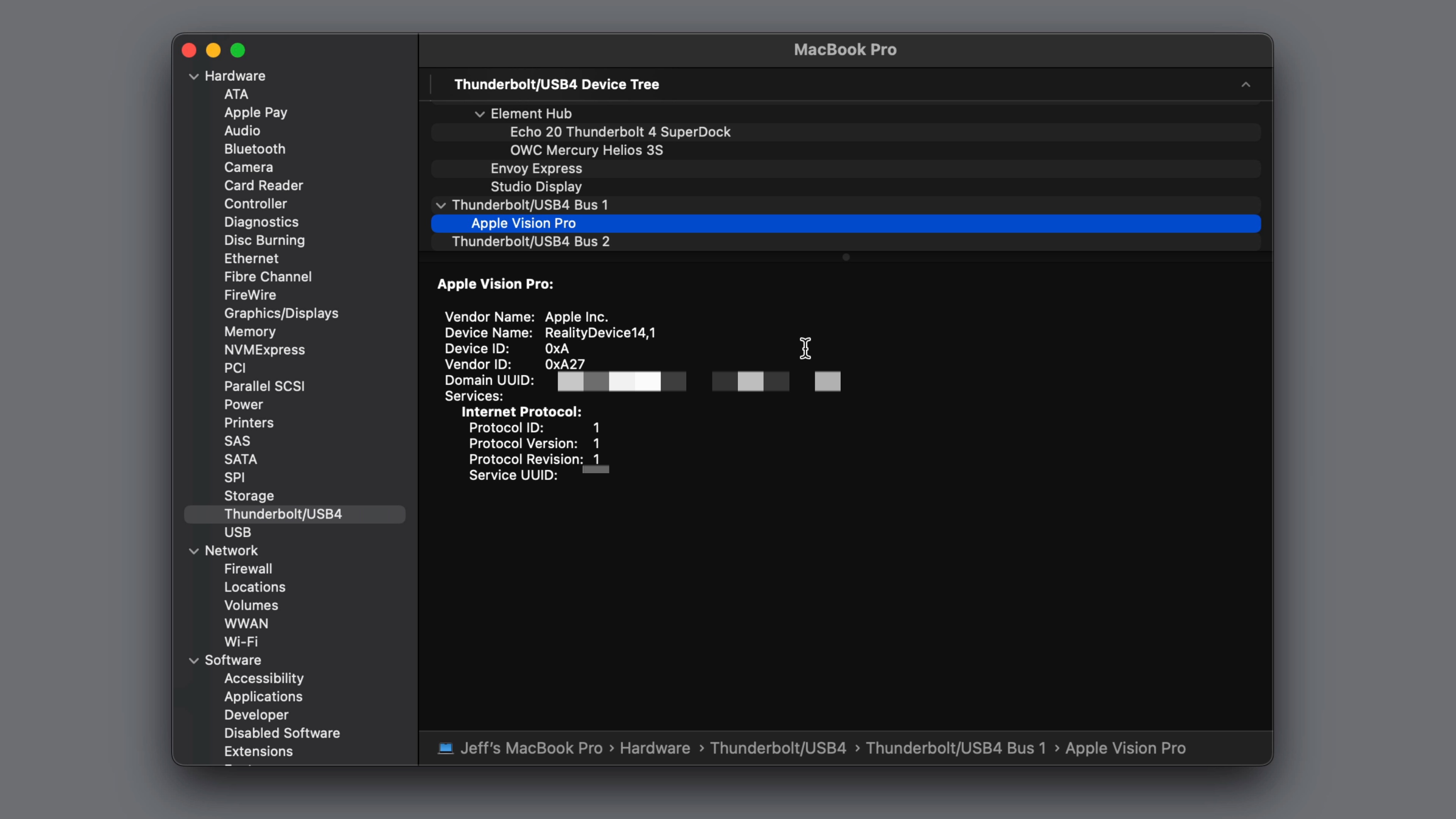Collapse the Thunderbolt/USB4 Device Tree panel via its chevron
Image resolution: width=1456 pixels, height=819 pixels.
click(x=1246, y=85)
